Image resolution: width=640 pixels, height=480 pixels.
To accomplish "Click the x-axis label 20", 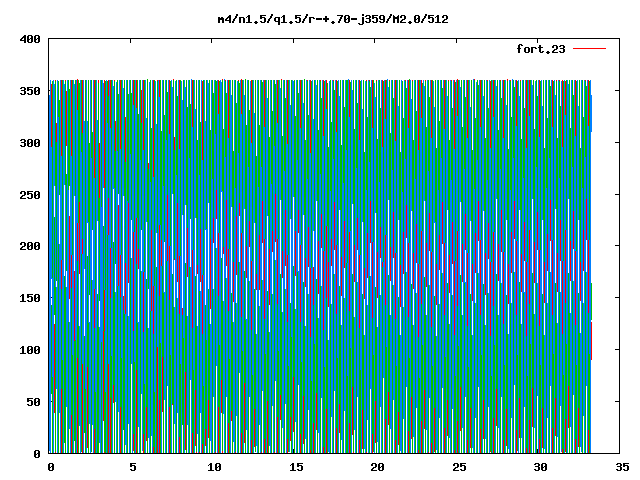I will 377,467.
